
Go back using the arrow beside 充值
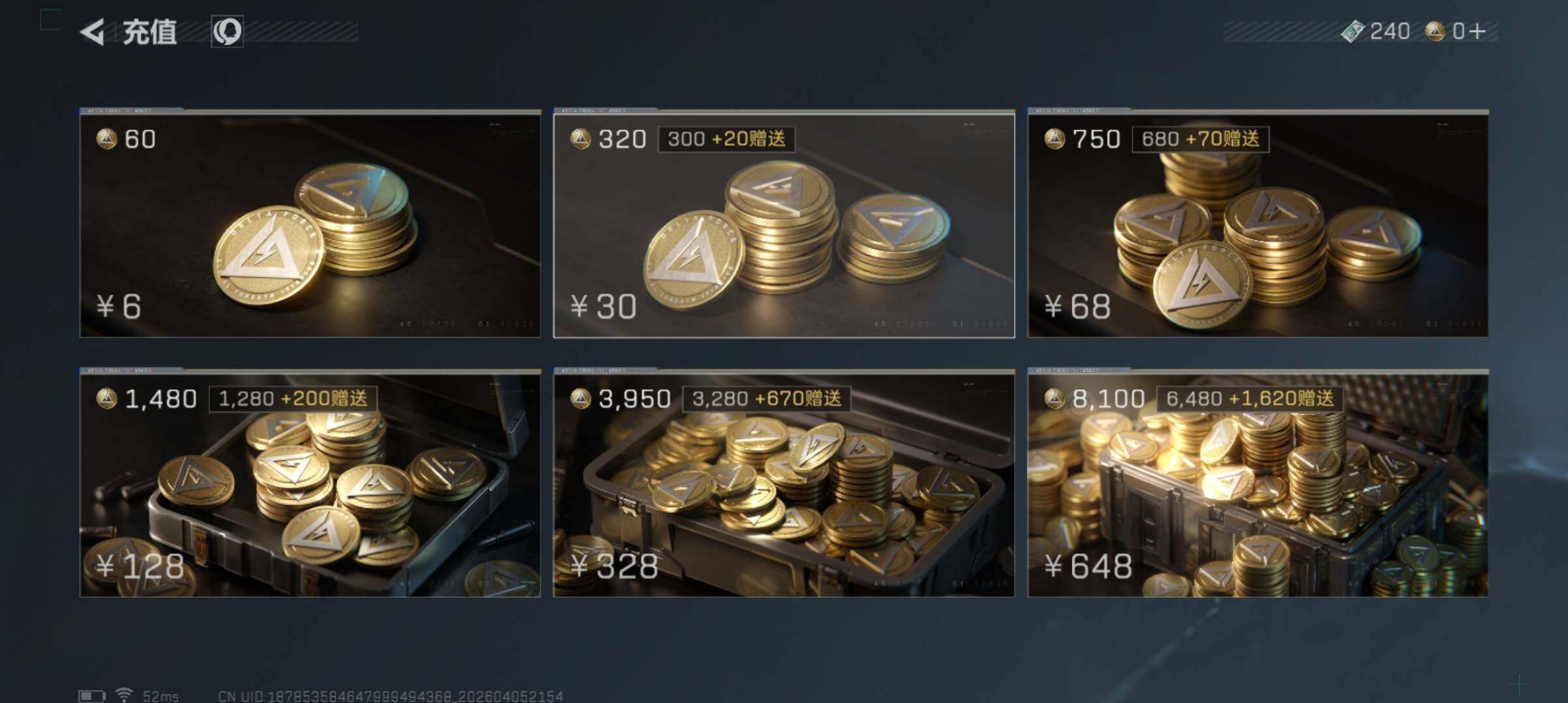92,32
